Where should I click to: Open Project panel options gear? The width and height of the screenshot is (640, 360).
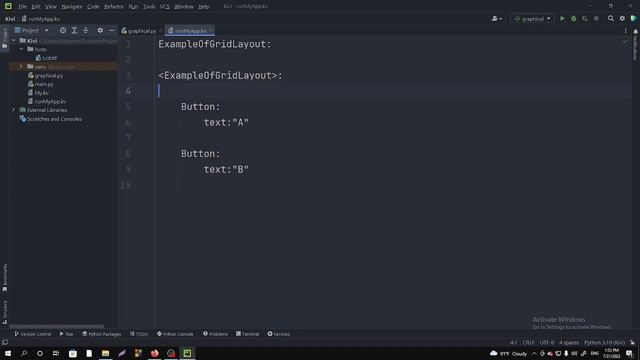100,31
